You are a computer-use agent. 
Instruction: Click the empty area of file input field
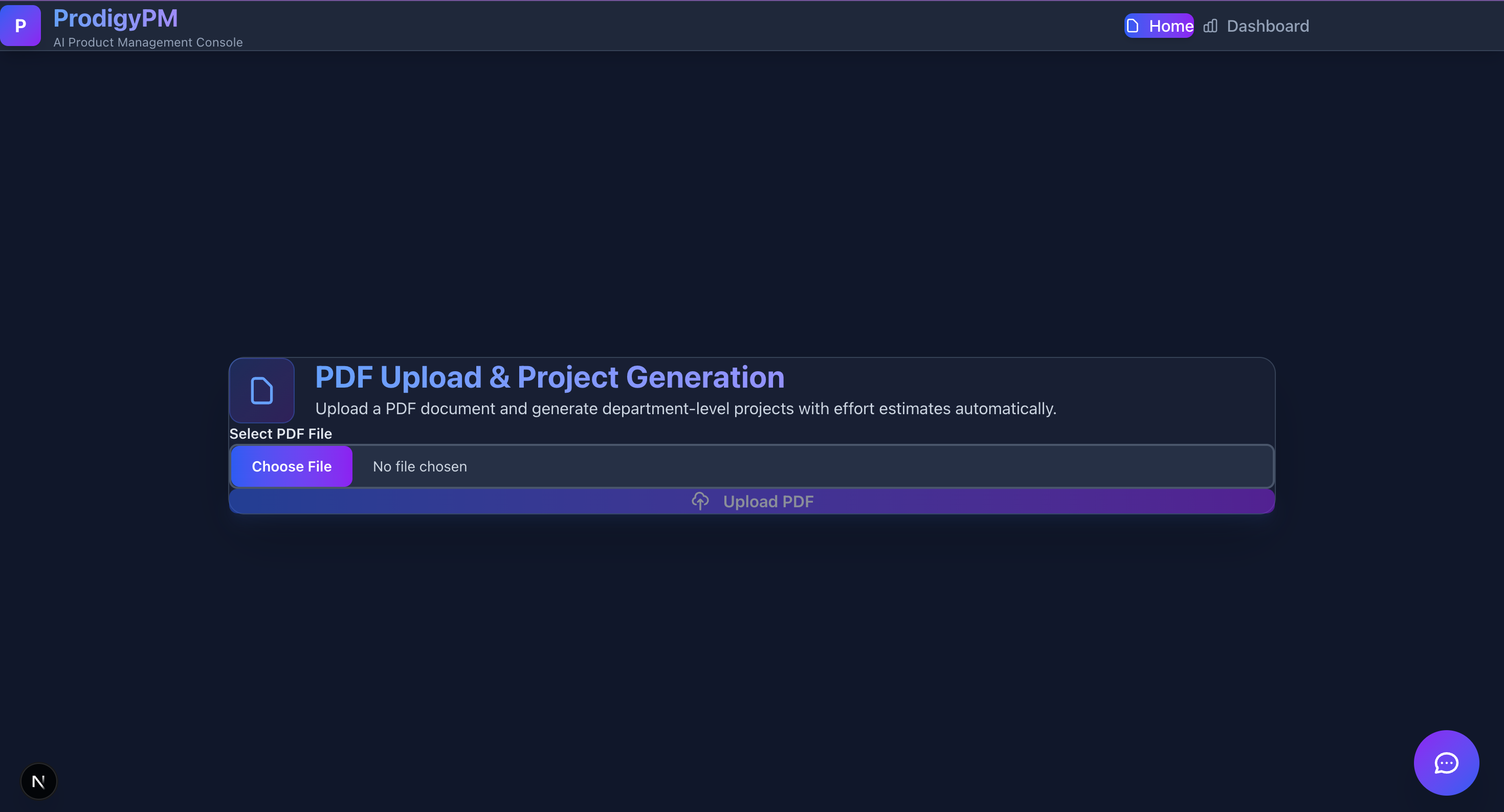[876, 466]
